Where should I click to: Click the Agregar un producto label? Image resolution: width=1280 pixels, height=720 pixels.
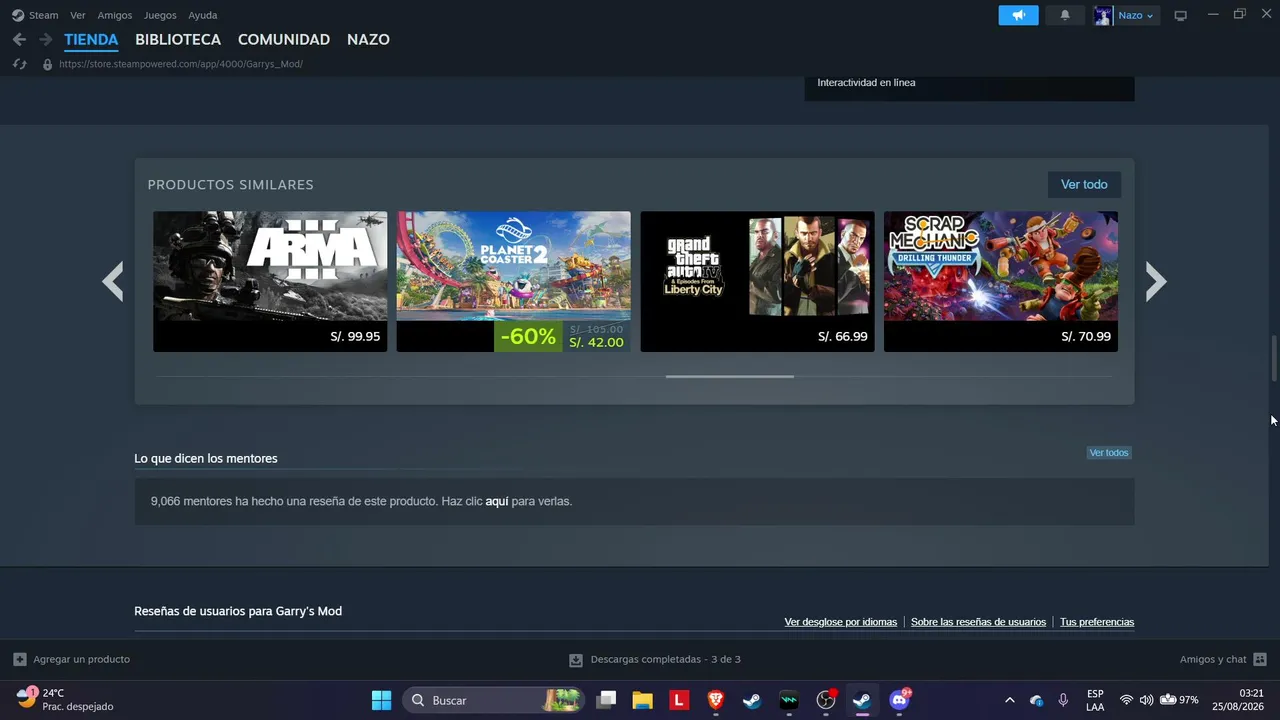click(82, 659)
